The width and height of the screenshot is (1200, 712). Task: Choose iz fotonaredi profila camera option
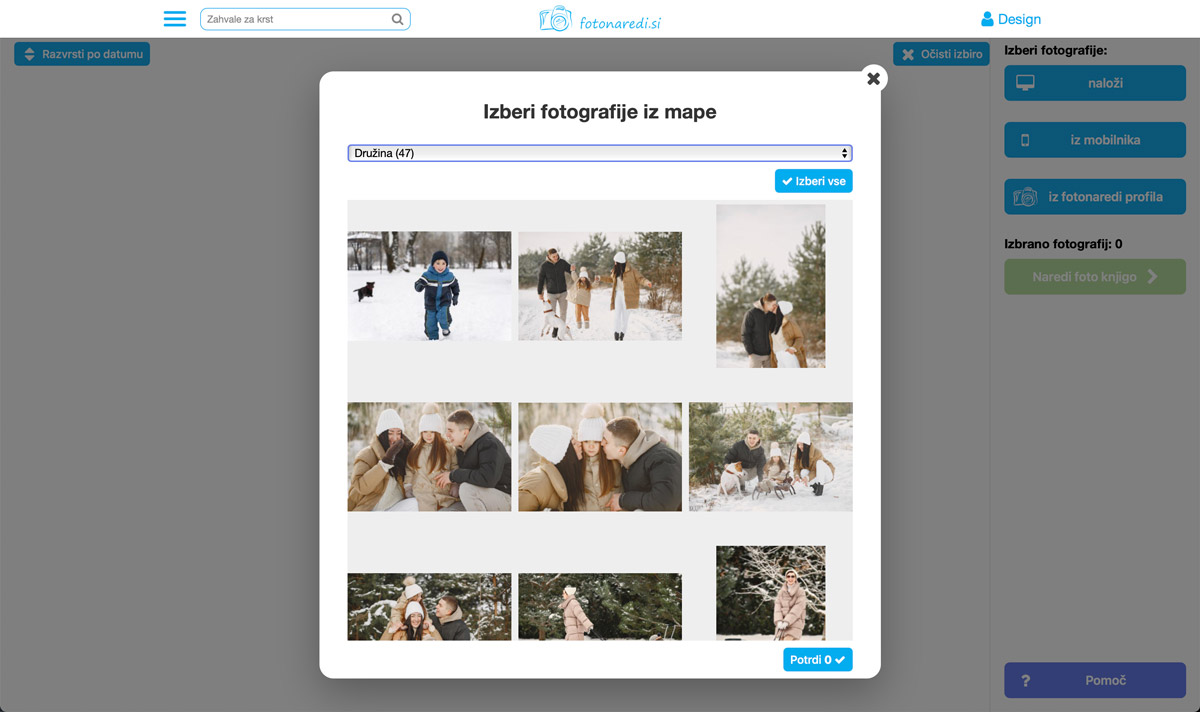pyautogui.click(x=1095, y=197)
